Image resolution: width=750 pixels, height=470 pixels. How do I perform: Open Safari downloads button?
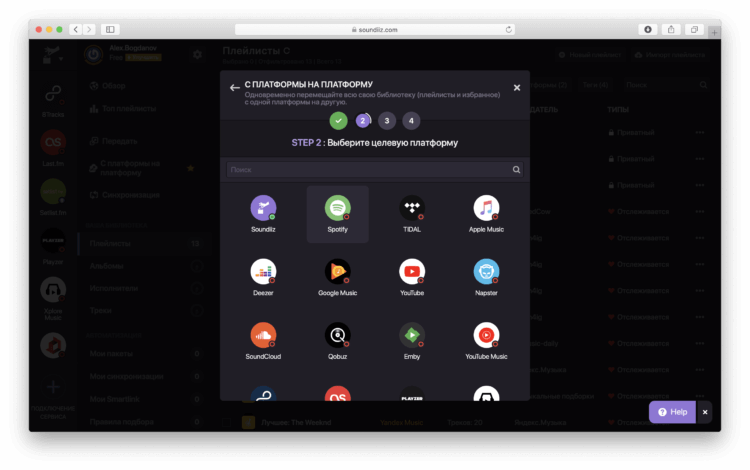coord(648,30)
